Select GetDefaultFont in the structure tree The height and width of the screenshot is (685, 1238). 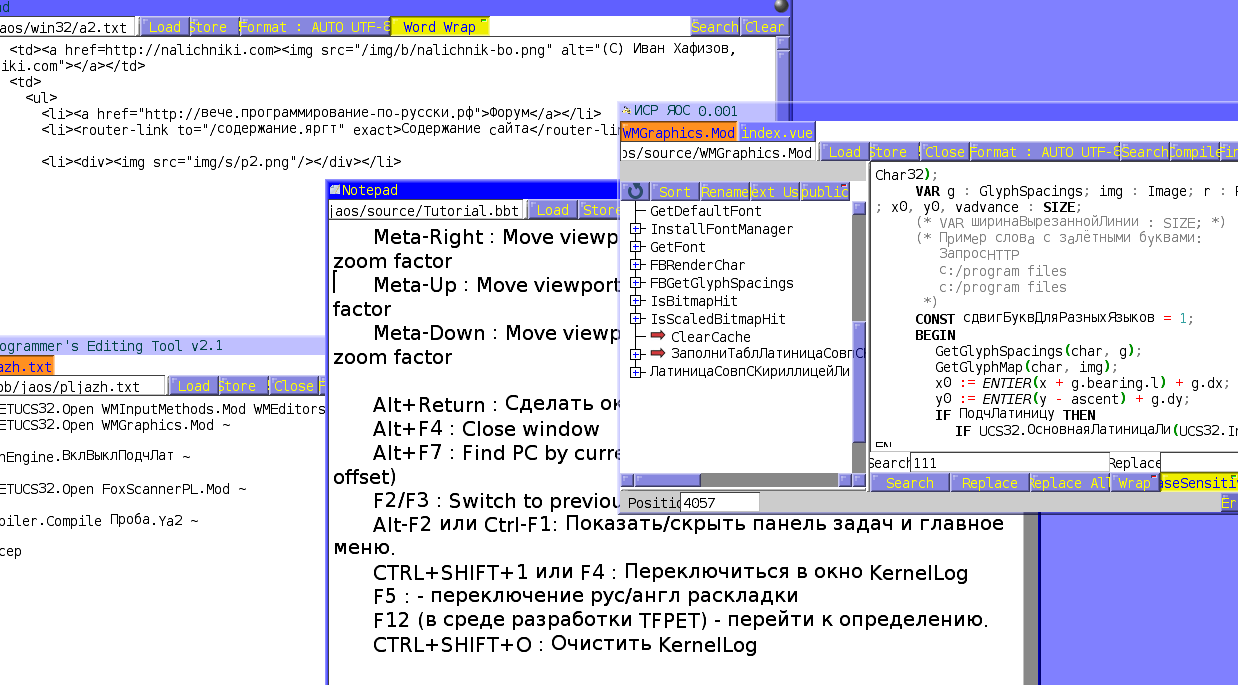pos(705,211)
